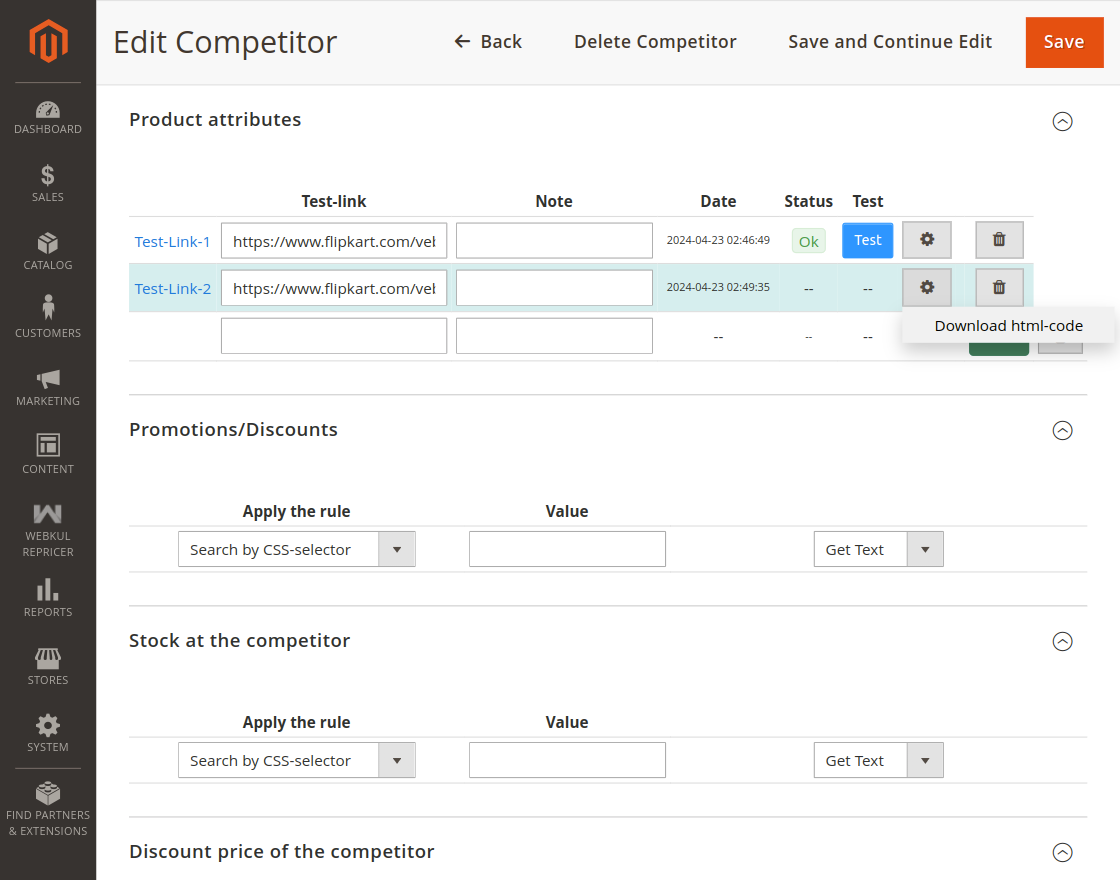Click the Magento logo
The image size is (1120, 880).
click(48, 41)
